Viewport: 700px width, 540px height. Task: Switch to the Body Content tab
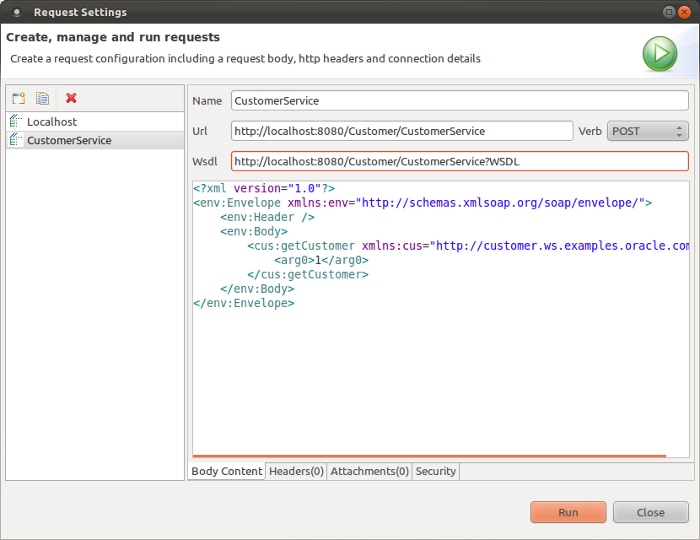coord(226,471)
